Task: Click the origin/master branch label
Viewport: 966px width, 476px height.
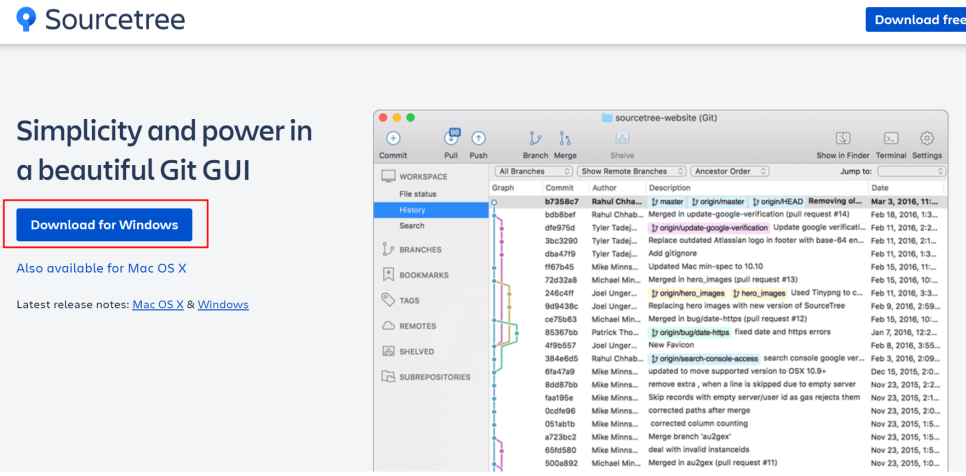Action: [717, 201]
